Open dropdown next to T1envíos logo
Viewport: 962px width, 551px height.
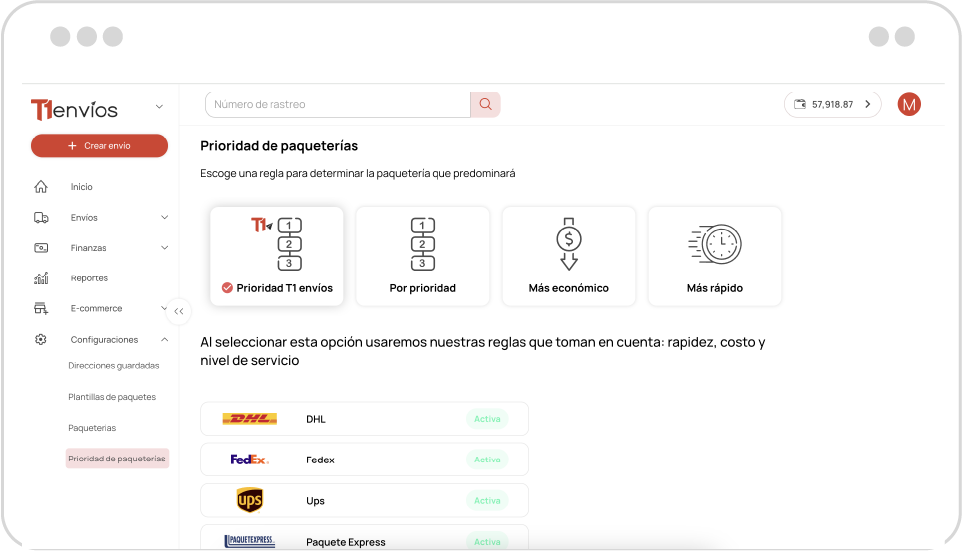click(x=160, y=107)
